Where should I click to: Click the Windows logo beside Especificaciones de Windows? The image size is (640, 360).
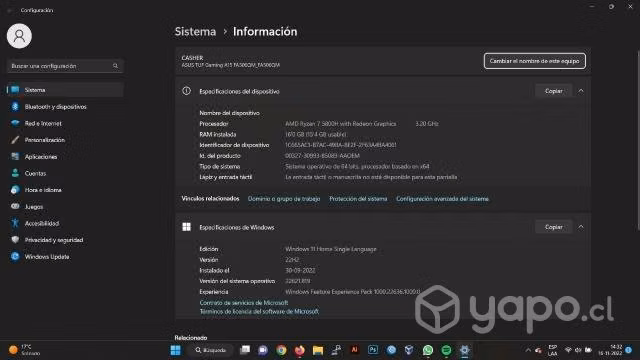(x=187, y=227)
